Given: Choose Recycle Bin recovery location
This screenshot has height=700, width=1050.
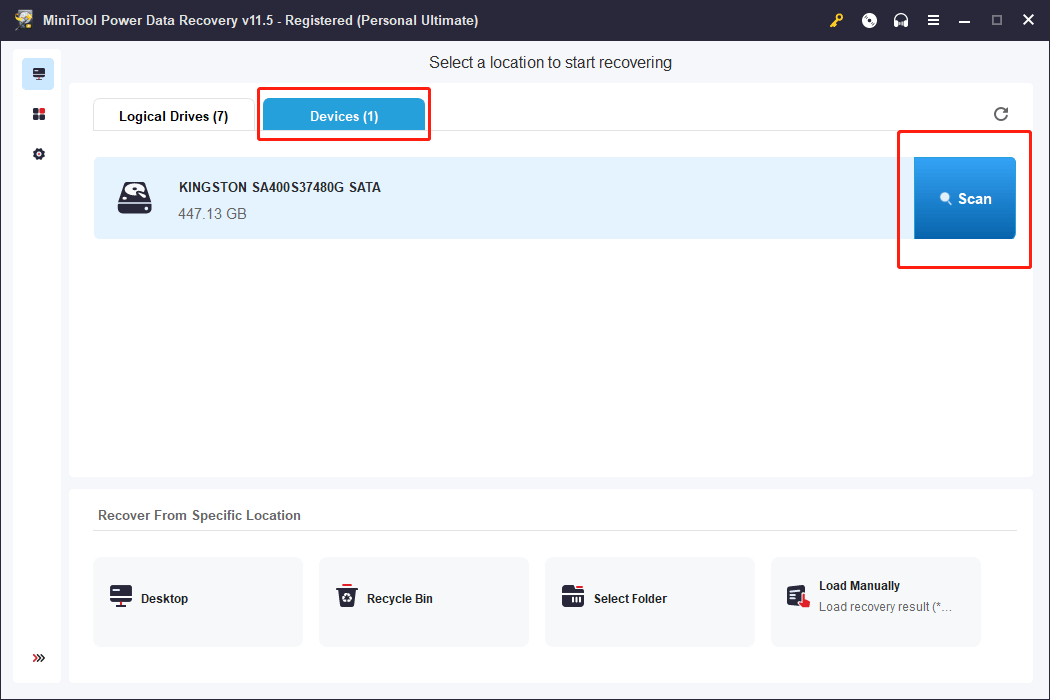Looking at the screenshot, I should (x=424, y=602).
